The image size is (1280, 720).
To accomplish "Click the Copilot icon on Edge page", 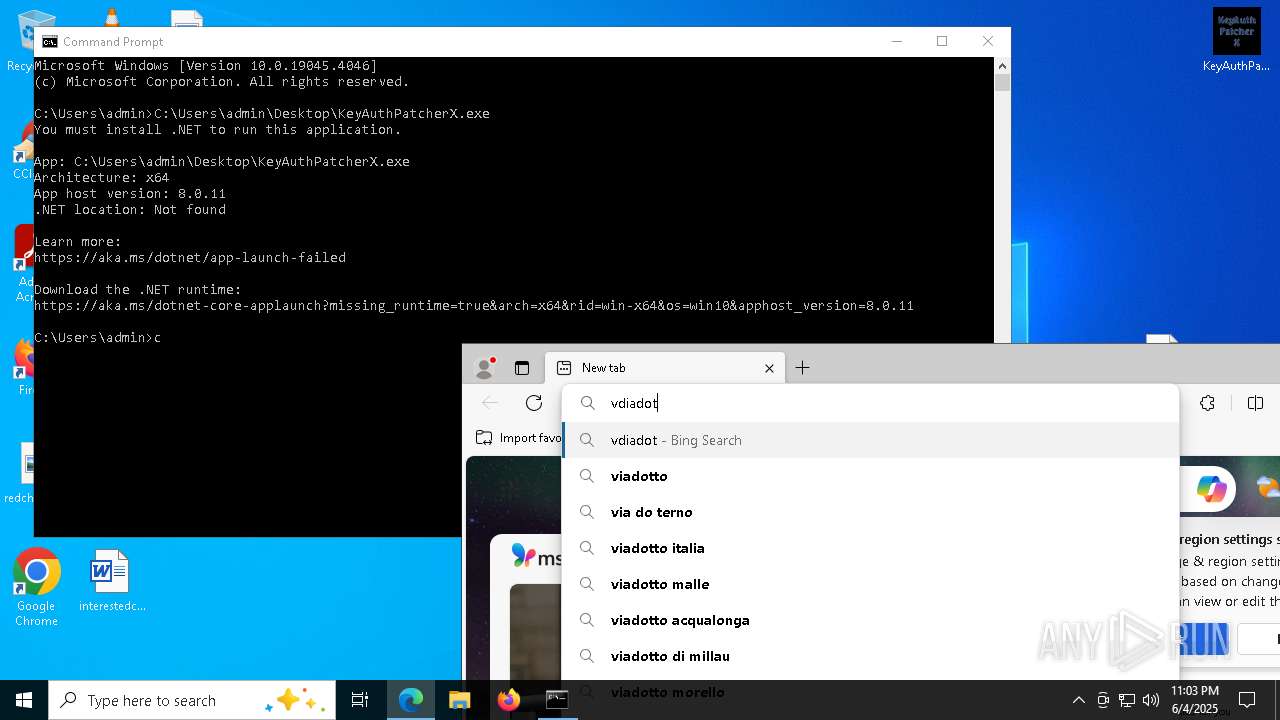I will click(x=1212, y=489).
